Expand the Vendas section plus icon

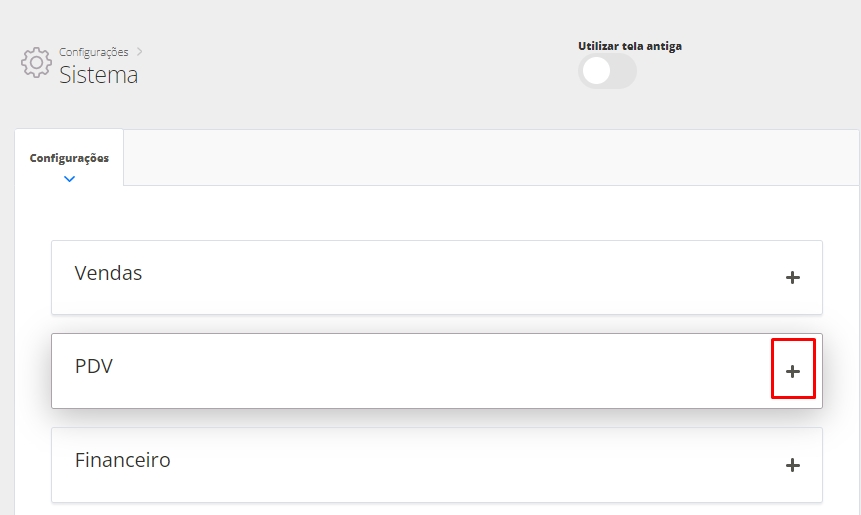793,277
